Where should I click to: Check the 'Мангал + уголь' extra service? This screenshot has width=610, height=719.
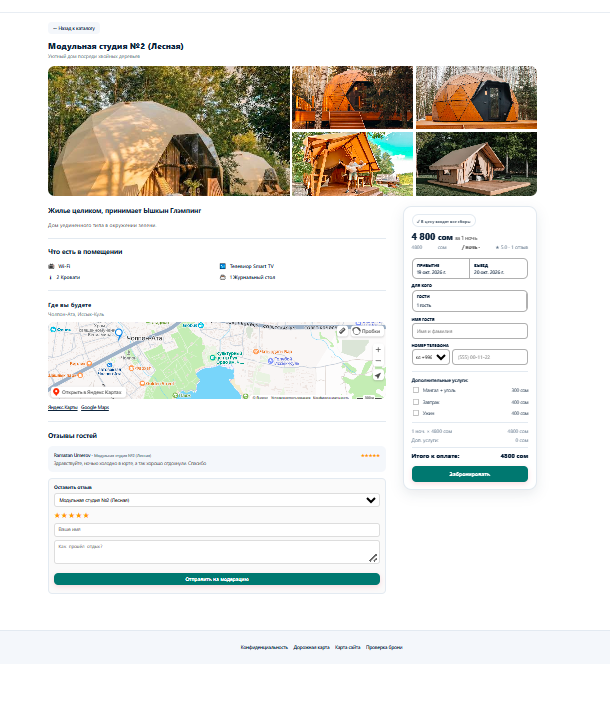pyautogui.click(x=416, y=390)
